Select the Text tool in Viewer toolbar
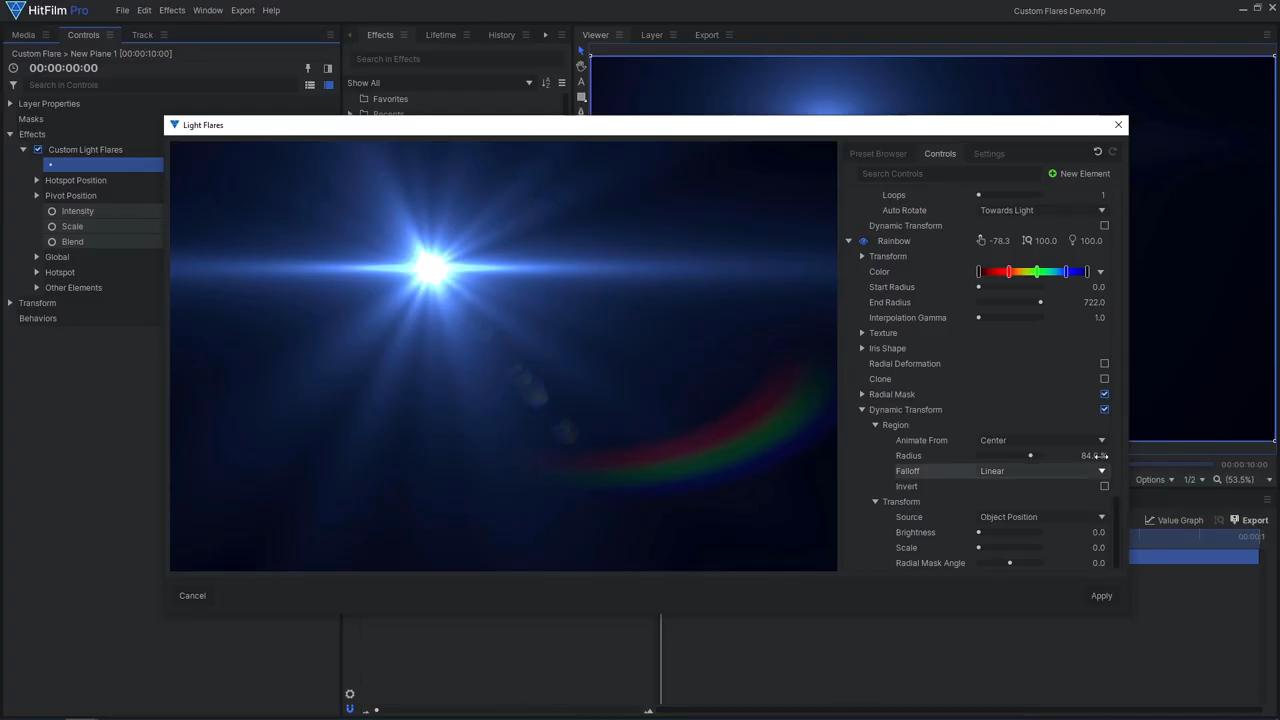The width and height of the screenshot is (1280, 720). click(581, 82)
